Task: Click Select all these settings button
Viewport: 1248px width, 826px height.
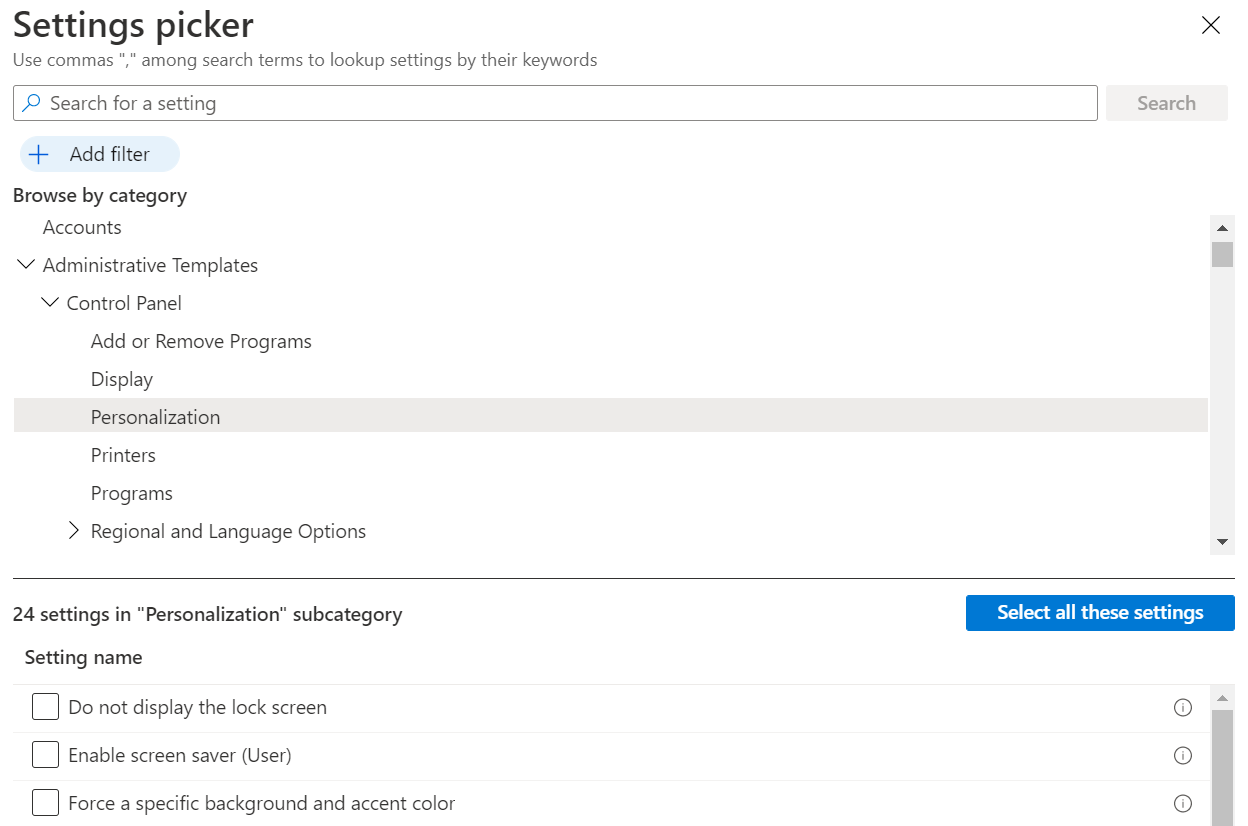Action: tap(1100, 613)
